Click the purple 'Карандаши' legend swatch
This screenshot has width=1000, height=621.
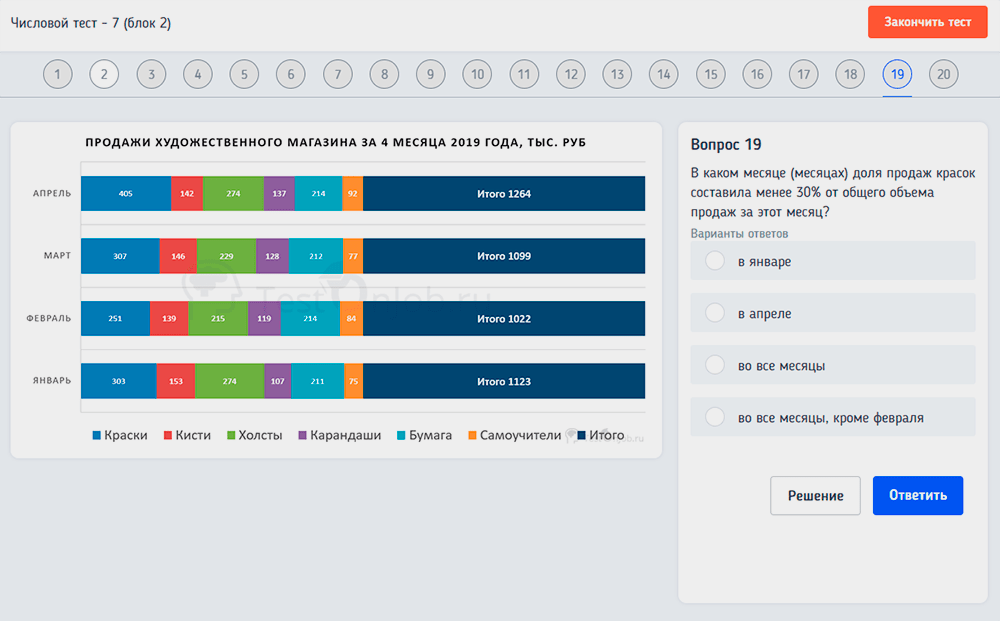click(x=301, y=436)
